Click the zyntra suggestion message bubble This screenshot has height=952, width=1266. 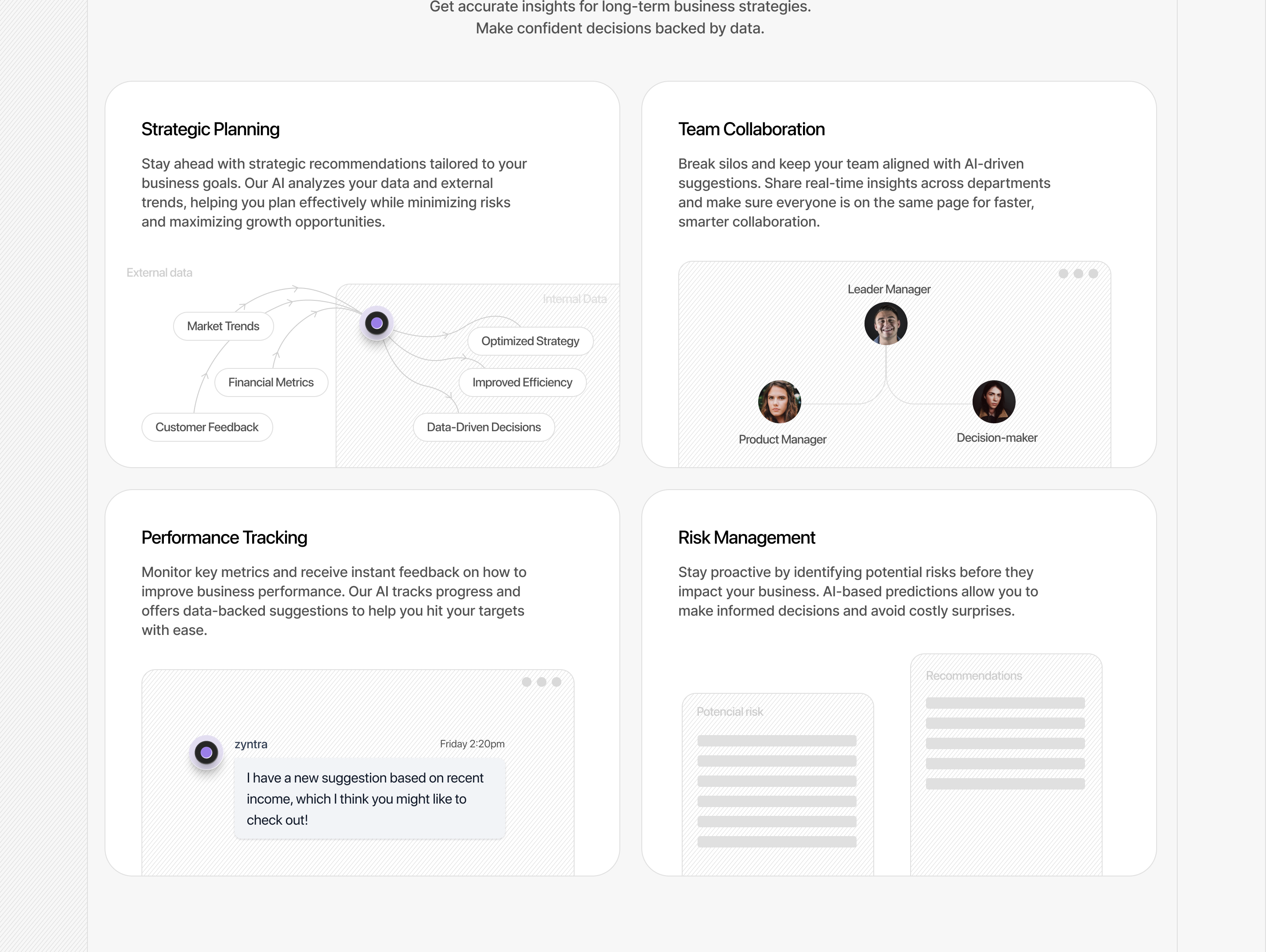pos(369,799)
